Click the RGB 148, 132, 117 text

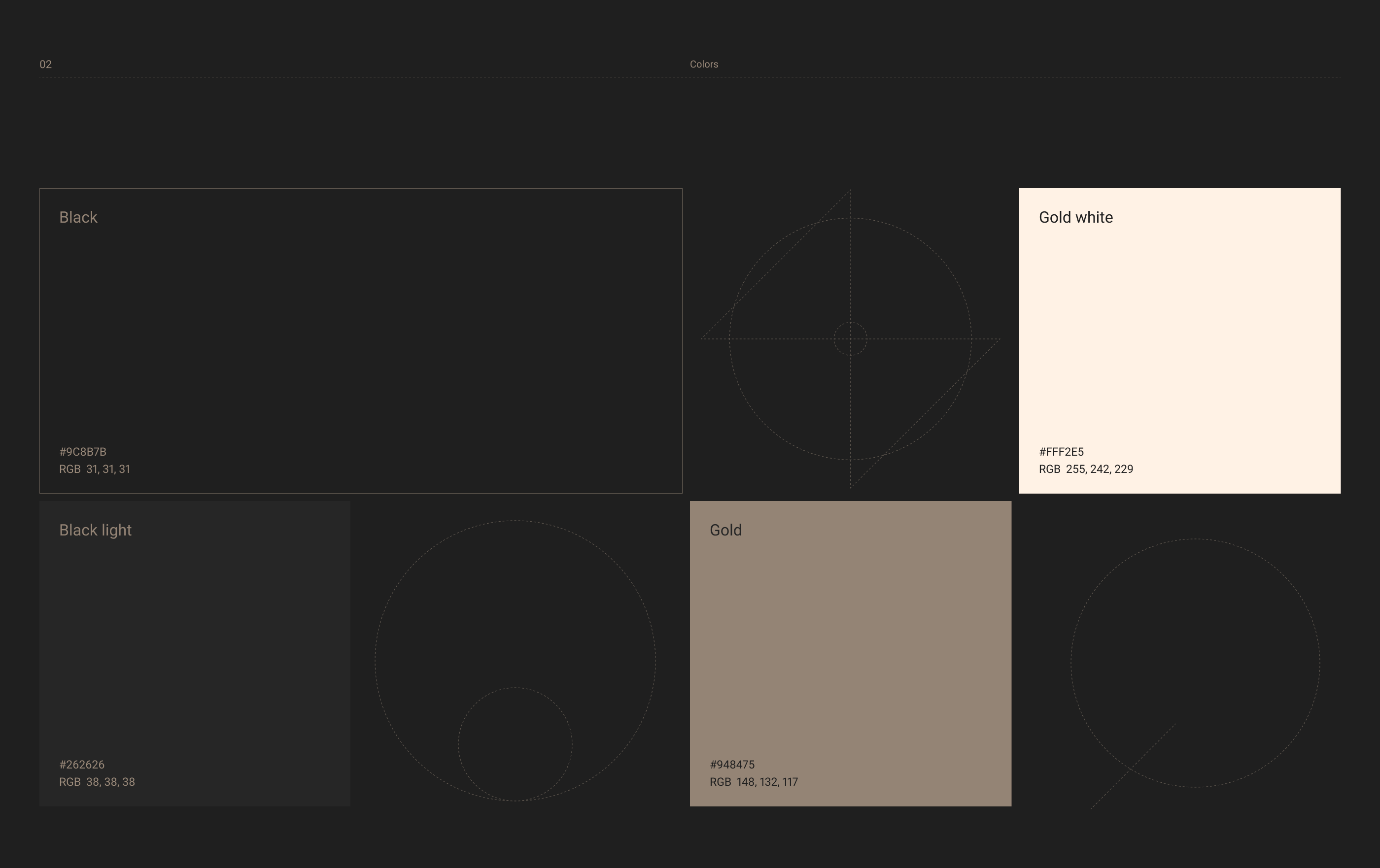[753, 781]
